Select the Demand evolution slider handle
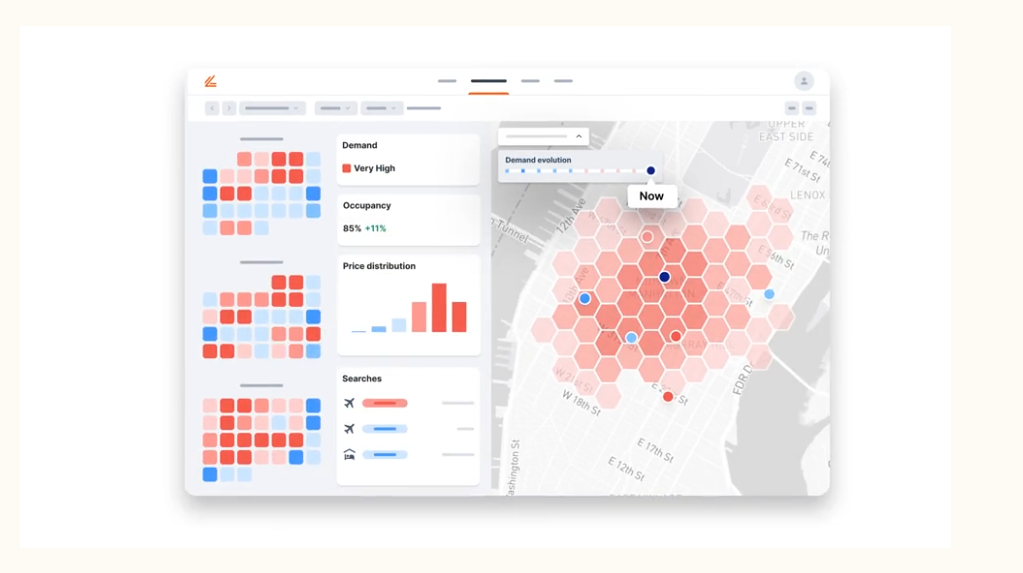 (650, 170)
